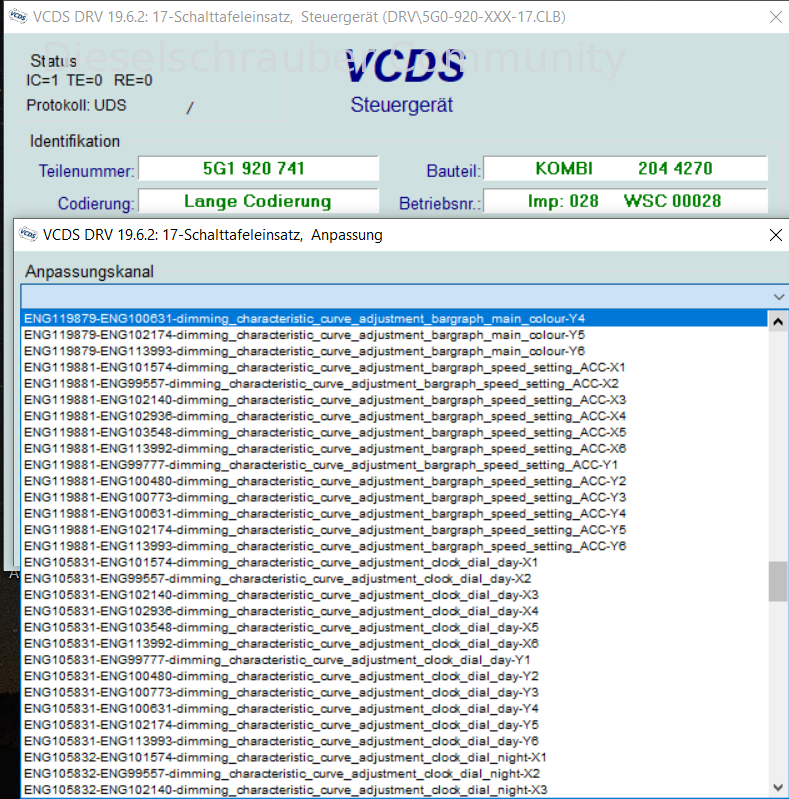
Task: Select bargraph_speed_setting_ACC-Y5 entry
Action: 394,530
